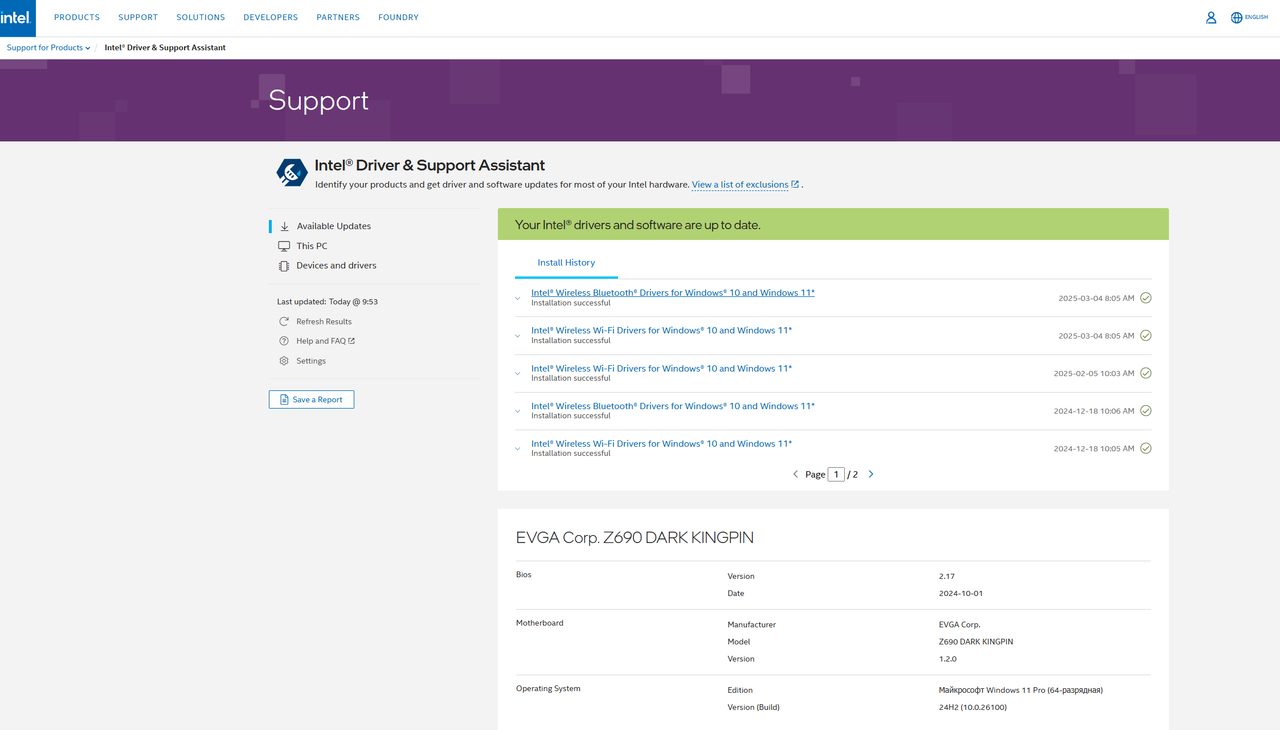
Task: Click the Intel logo
Action: point(17,17)
